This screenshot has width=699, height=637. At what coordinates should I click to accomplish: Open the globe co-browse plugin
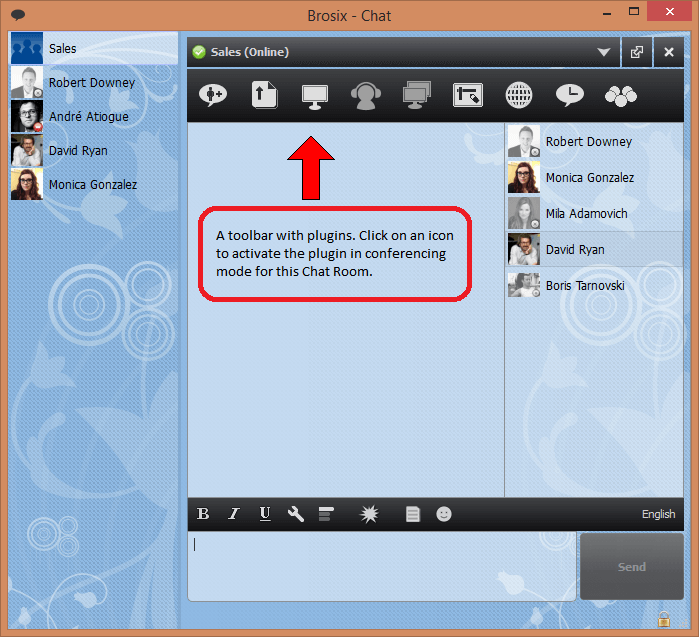[x=519, y=95]
